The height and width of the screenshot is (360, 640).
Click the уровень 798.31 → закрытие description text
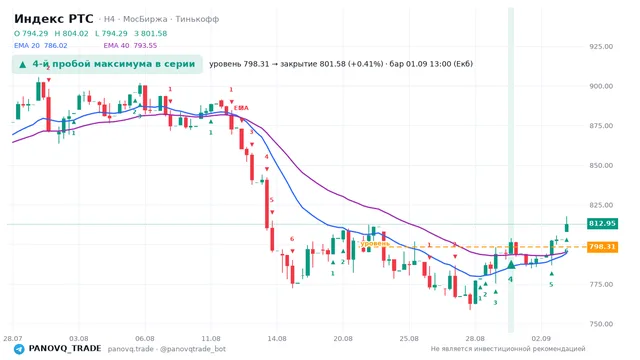341,64
